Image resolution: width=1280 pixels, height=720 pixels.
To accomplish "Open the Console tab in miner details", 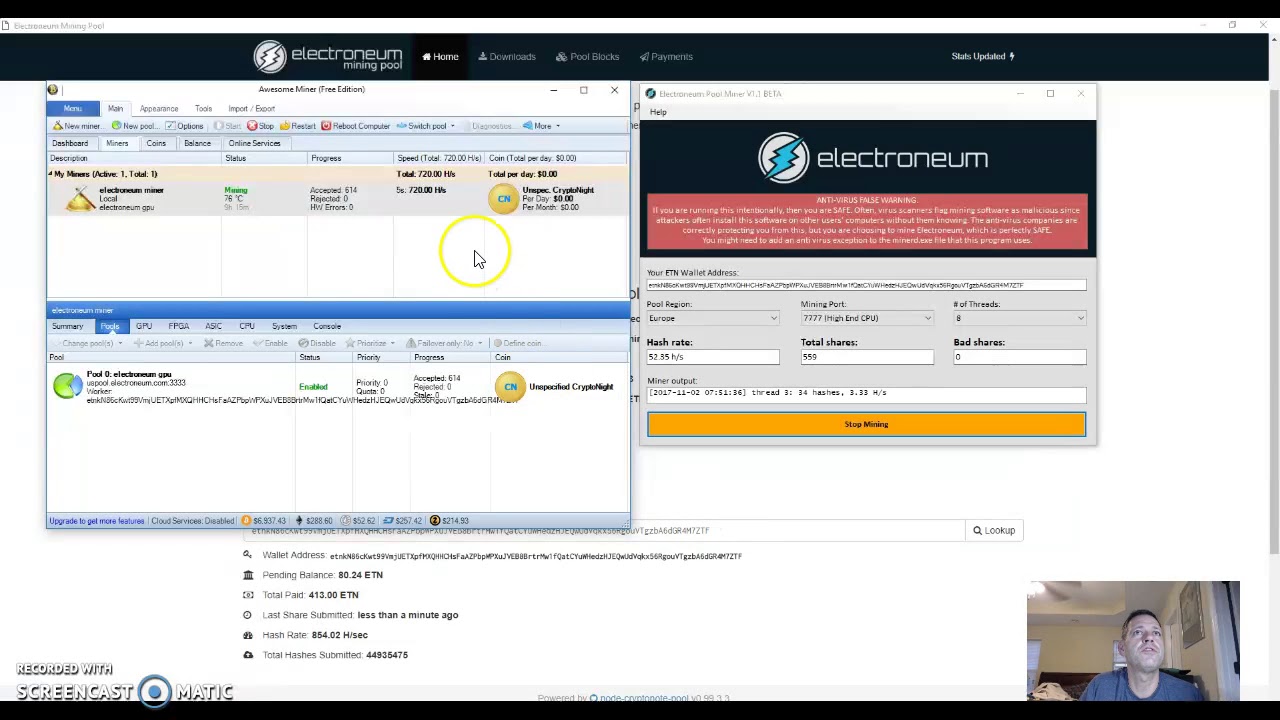I will [x=327, y=326].
